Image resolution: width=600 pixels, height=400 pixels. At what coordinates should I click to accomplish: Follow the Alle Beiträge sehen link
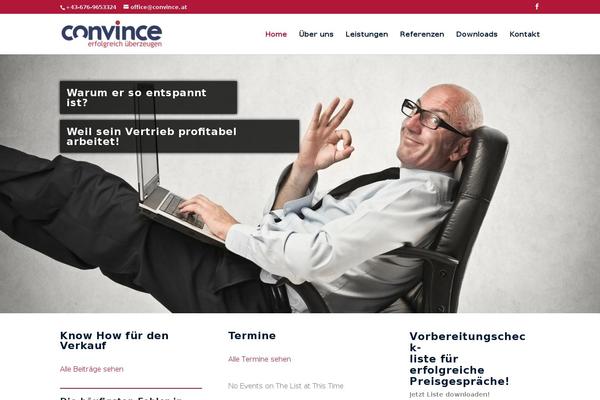[91, 369]
